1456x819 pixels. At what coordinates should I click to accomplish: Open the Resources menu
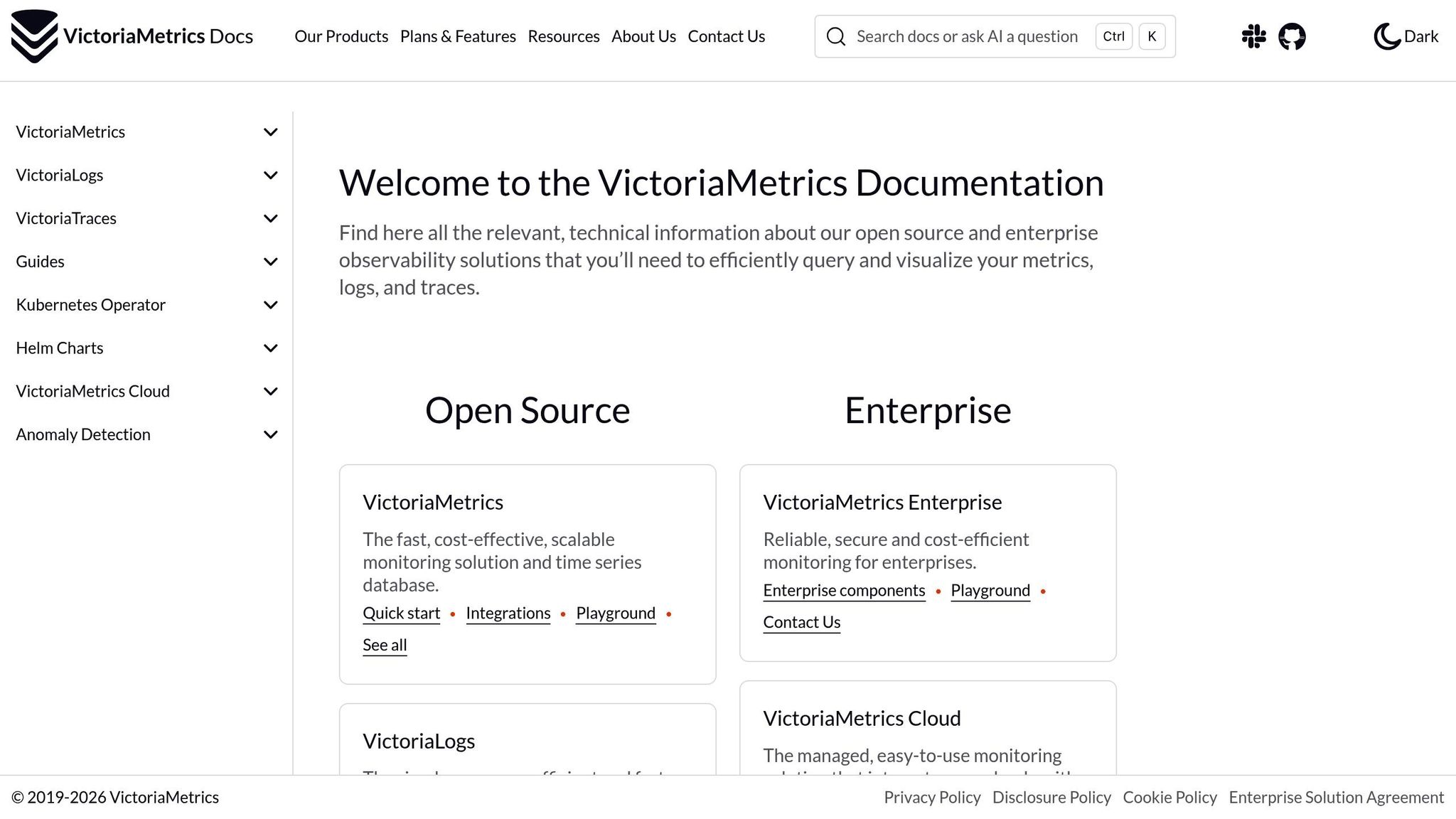pyautogui.click(x=563, y=36)
